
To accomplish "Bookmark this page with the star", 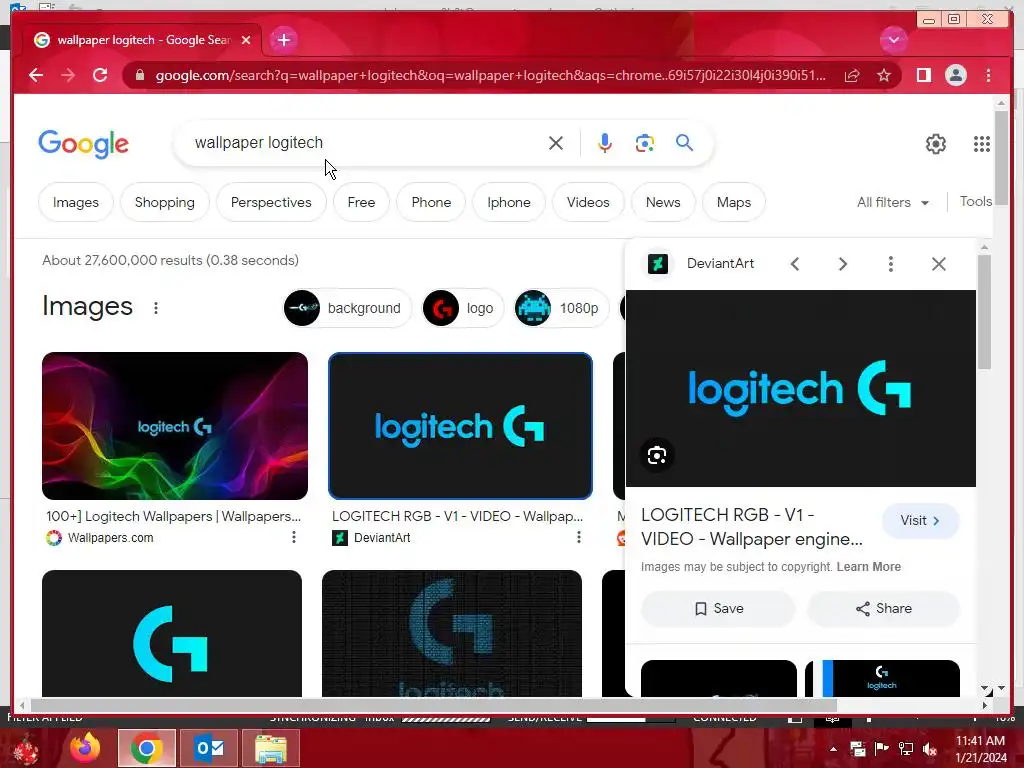I will (x=884, y=76).
